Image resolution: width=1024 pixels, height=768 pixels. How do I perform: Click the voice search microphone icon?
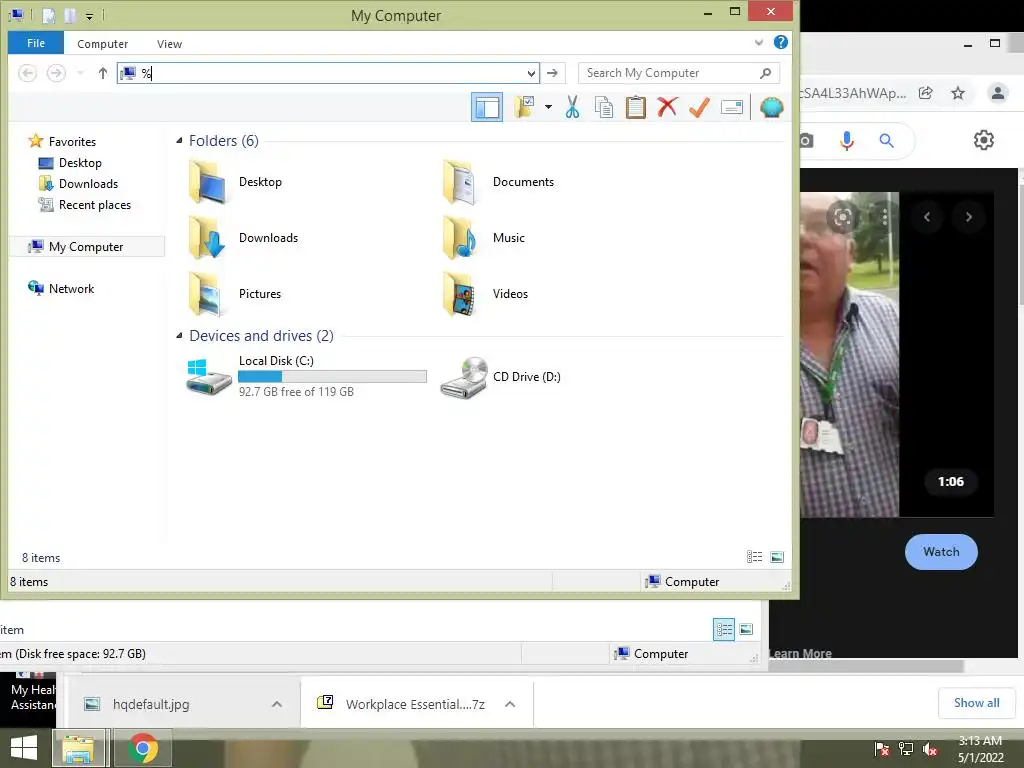847,140
